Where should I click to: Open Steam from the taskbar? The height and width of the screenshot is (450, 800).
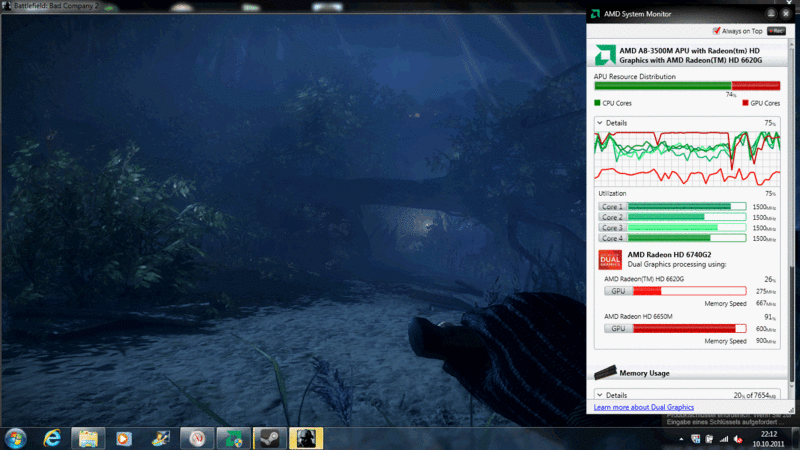pos(270,438)
